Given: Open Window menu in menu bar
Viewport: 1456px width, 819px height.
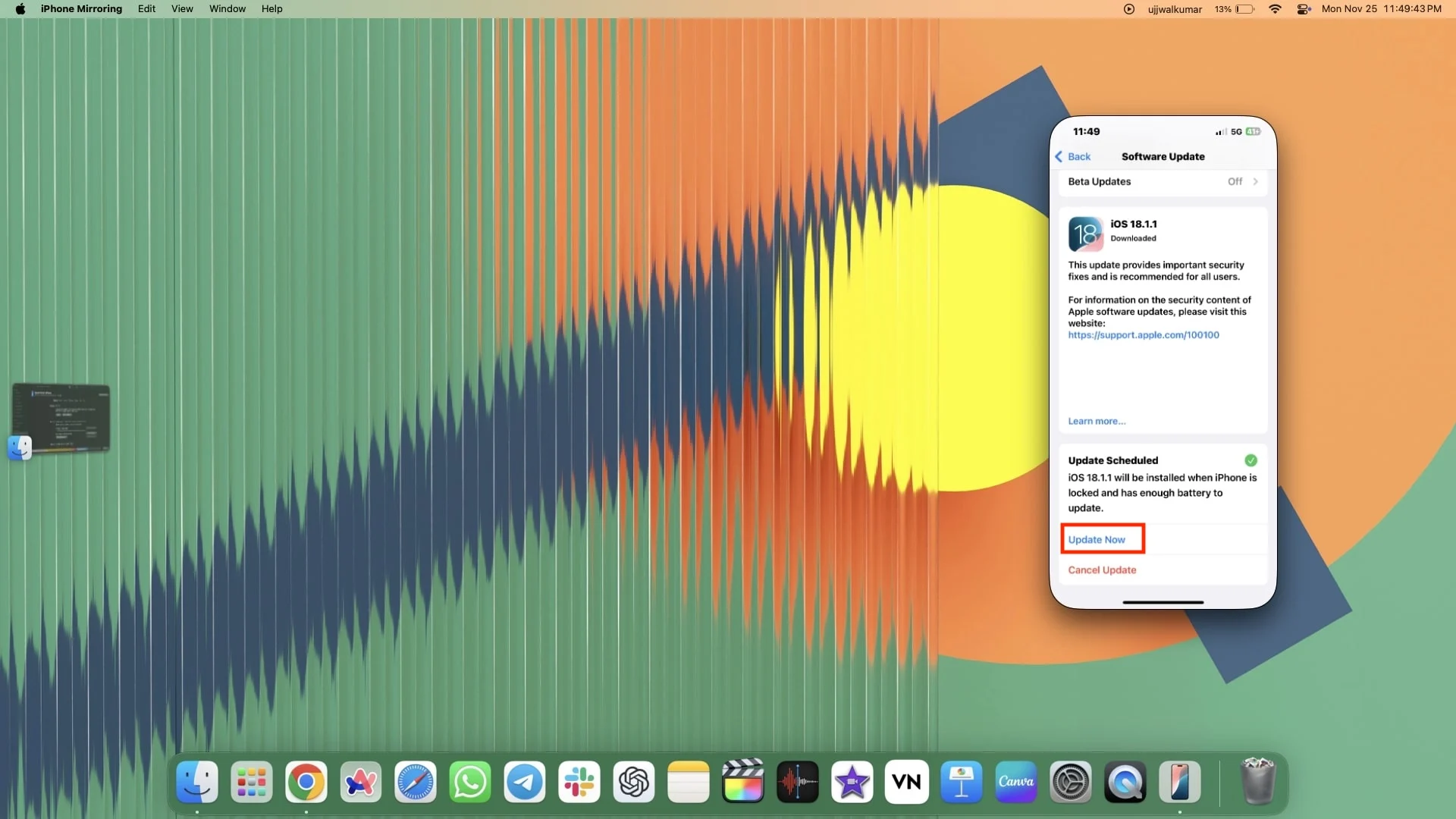Looking at the screenshot, I should [226, 9].
